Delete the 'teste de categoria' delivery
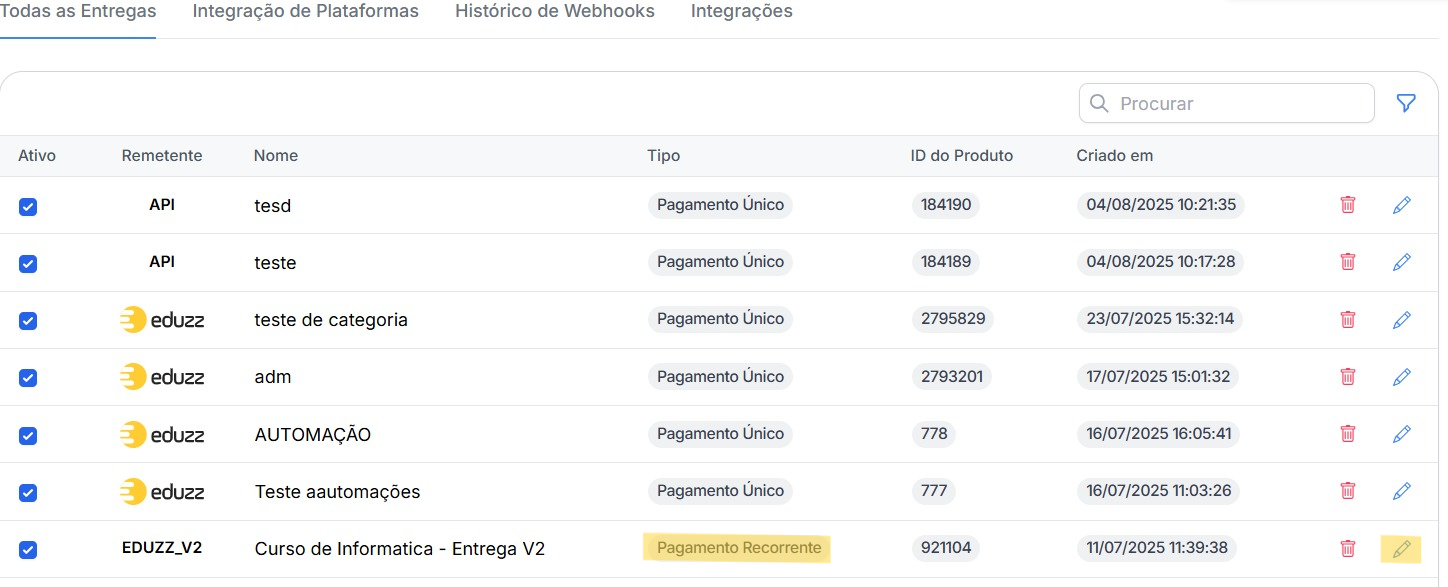Image resolution: width=1448 pixels, height=587 pixels. click(x=1348, y=320)
